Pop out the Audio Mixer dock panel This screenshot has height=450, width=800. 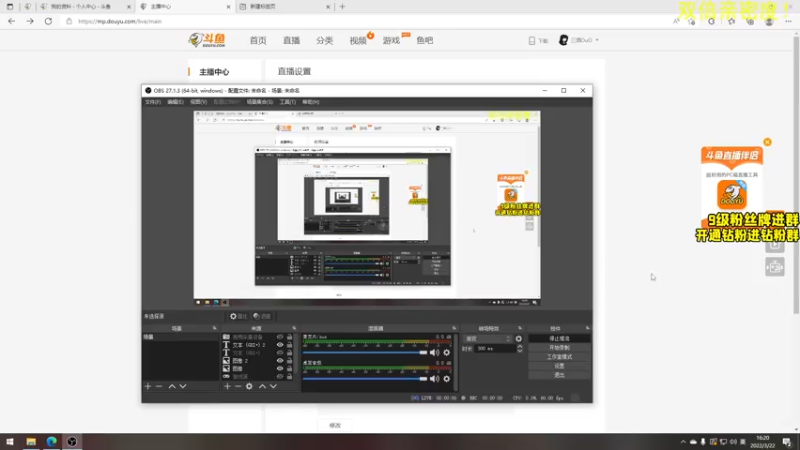coord(454,328)
